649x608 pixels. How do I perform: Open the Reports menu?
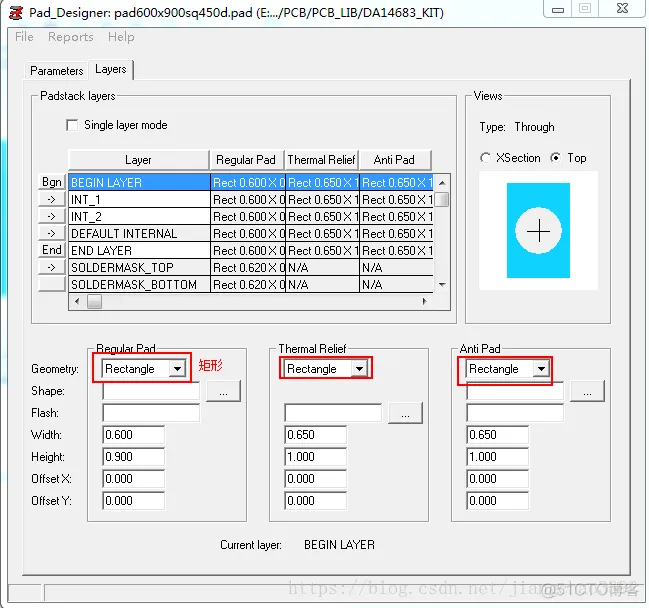[71, 37]
